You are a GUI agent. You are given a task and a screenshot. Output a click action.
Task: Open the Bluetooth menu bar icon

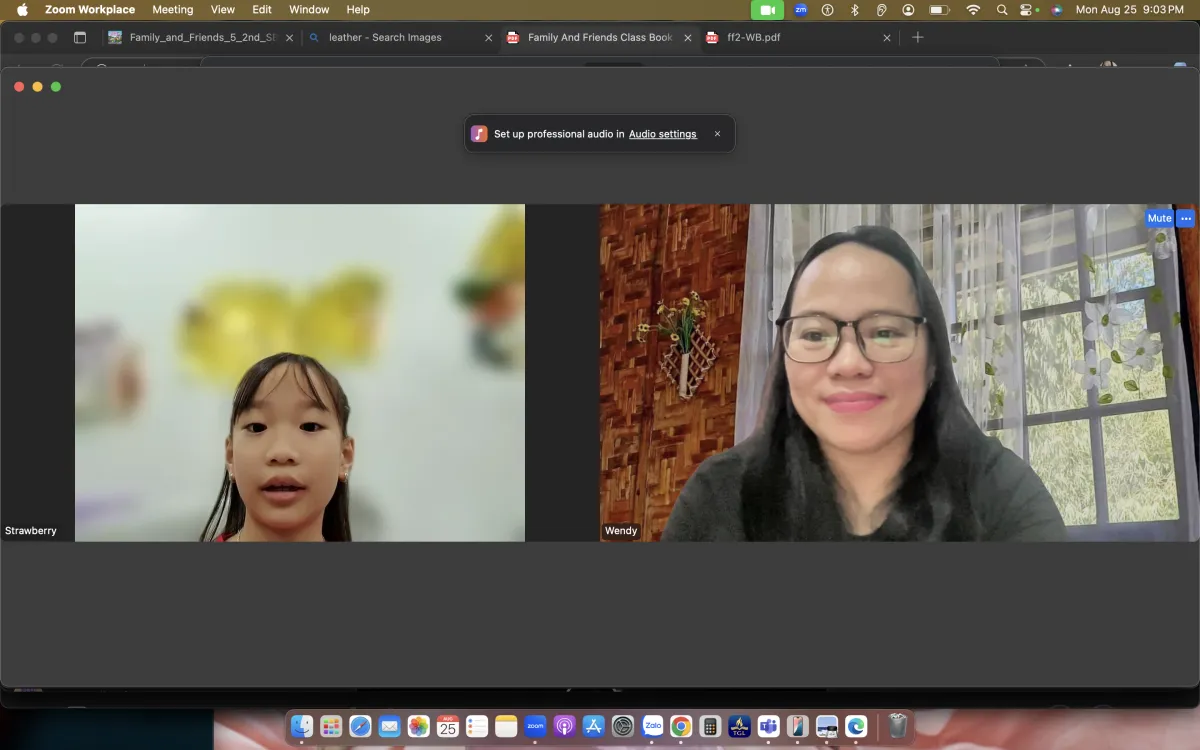click(854, 10)
